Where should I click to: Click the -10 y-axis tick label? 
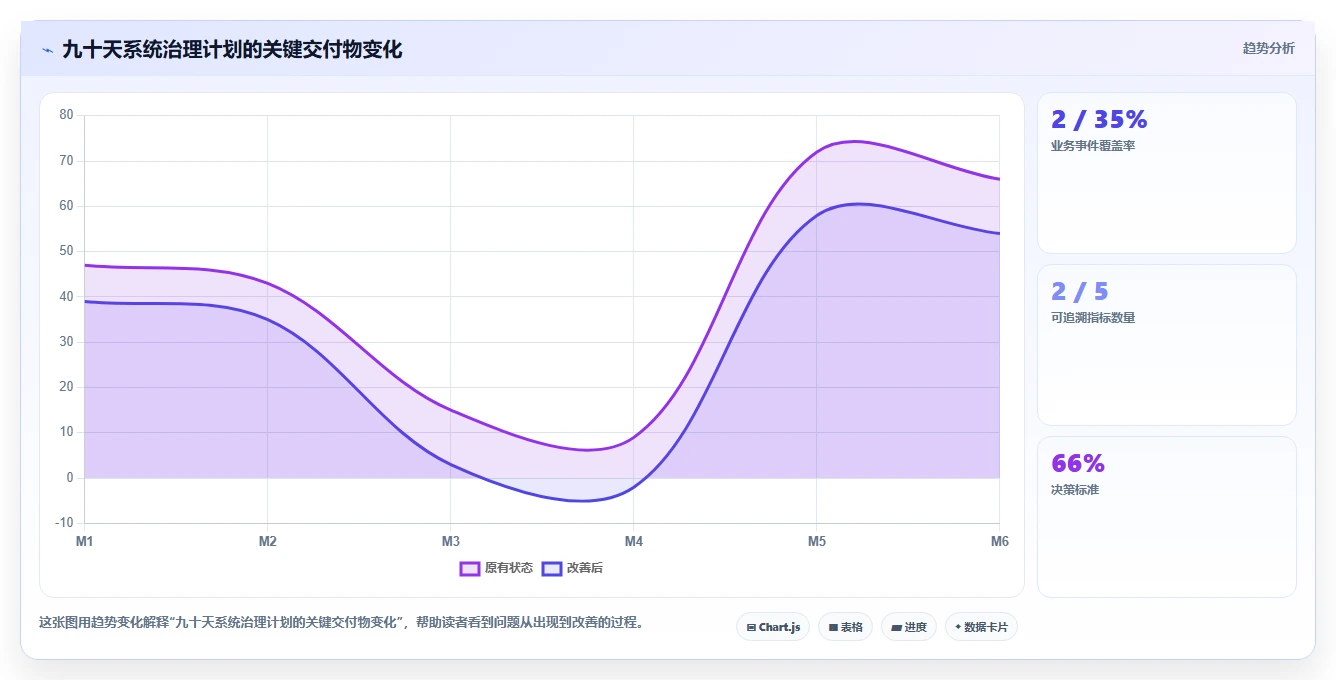pos(65,523)
